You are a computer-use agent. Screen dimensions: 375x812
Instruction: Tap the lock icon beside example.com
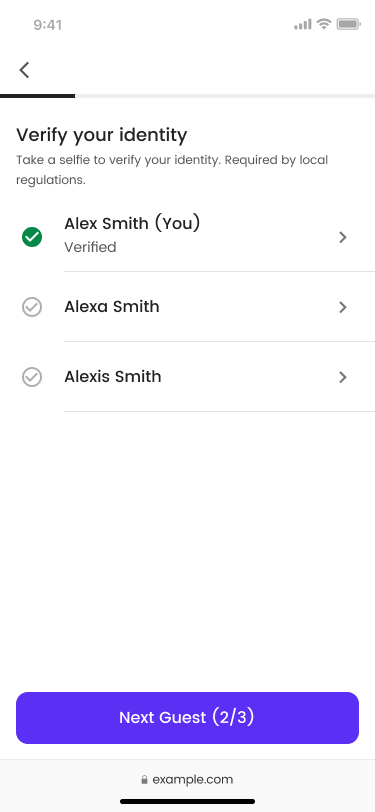[x=144, y=779]
